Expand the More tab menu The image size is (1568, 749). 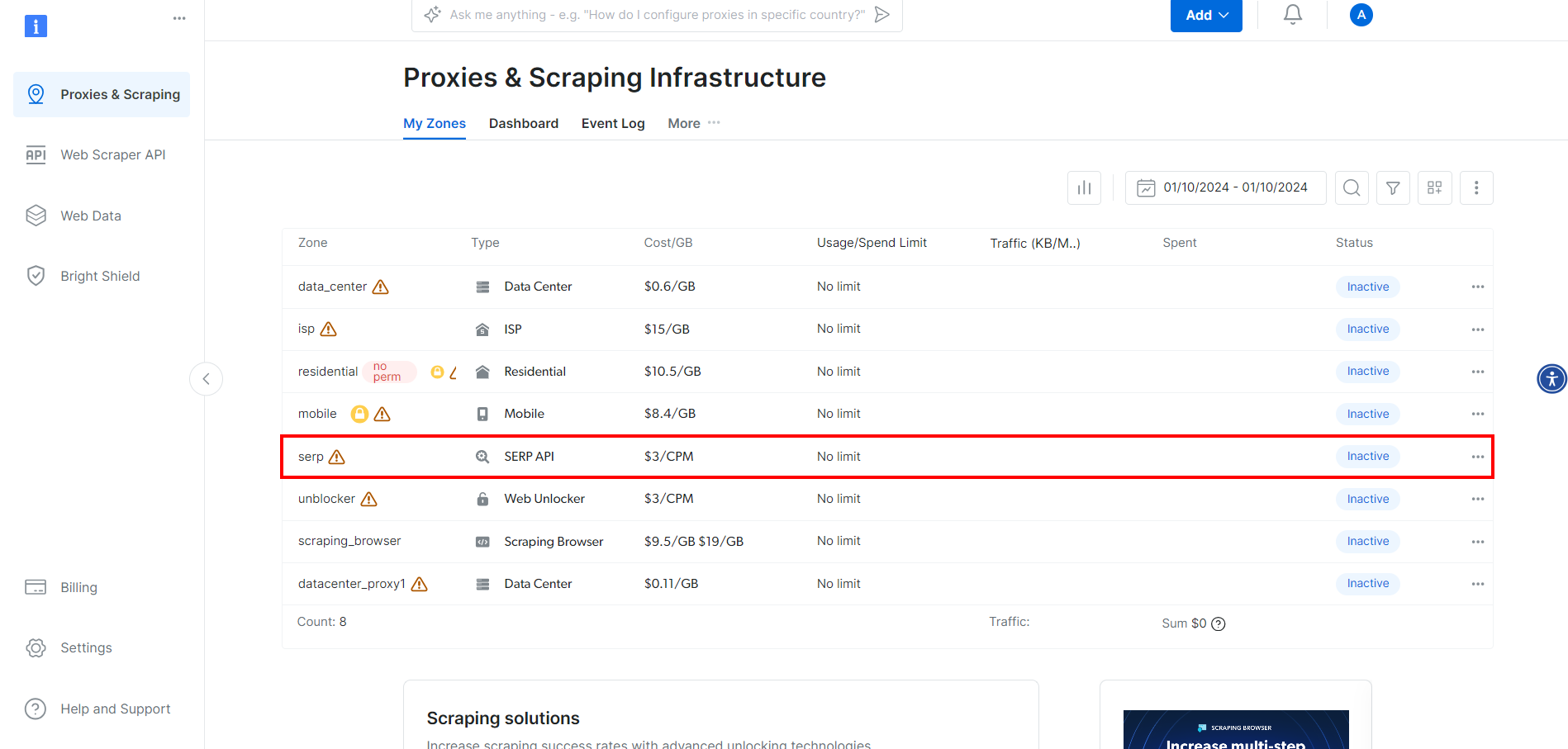[693, 123]
